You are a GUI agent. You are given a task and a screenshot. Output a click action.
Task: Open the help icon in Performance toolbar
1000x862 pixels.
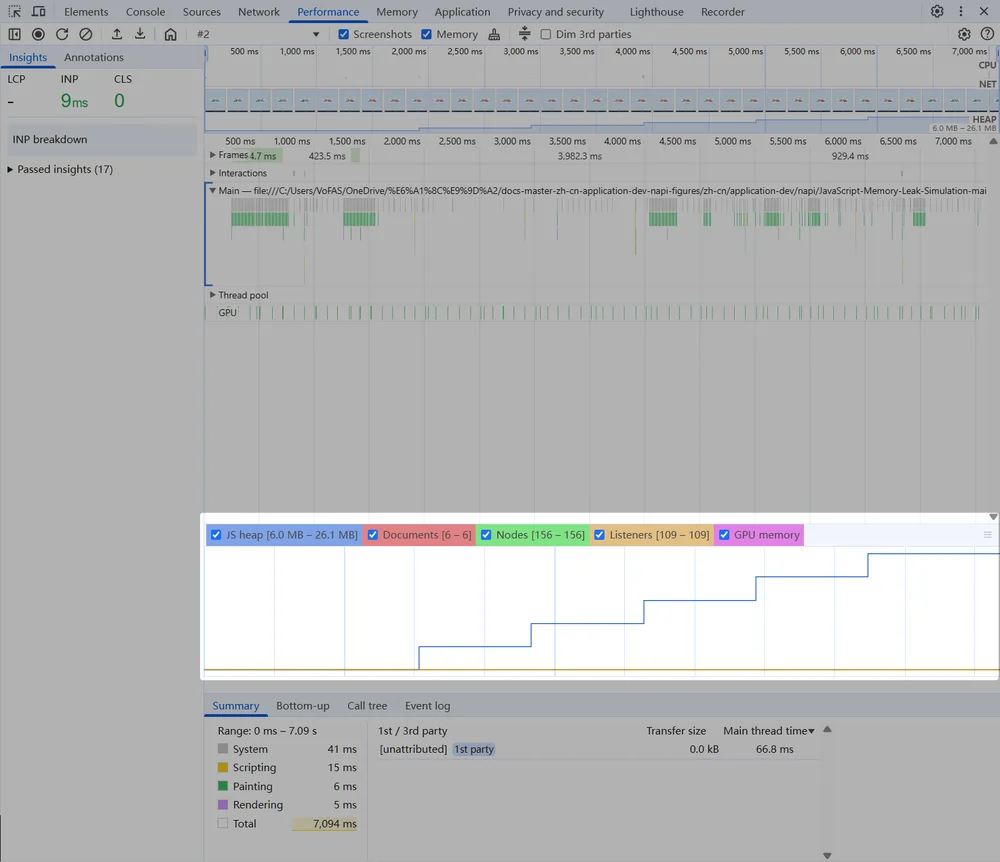[987, 34]
